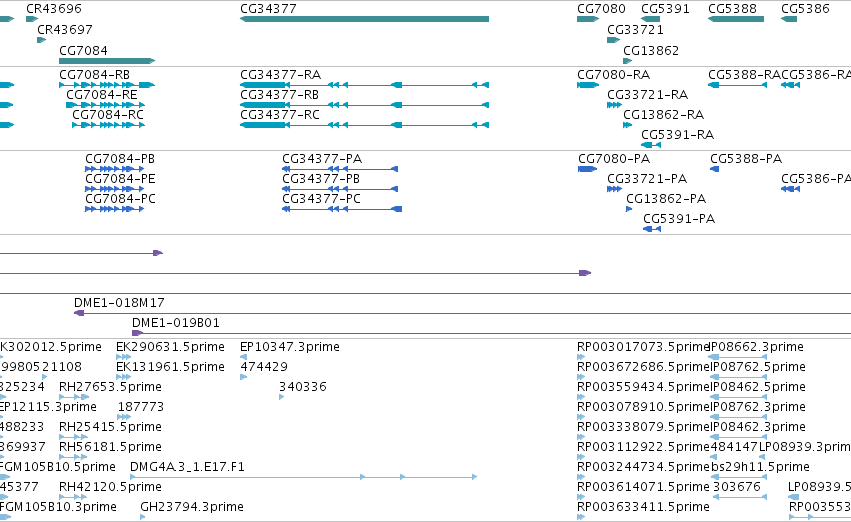Open transcript CG34377-RB
The image size is (851, 522).
point(280,94)
